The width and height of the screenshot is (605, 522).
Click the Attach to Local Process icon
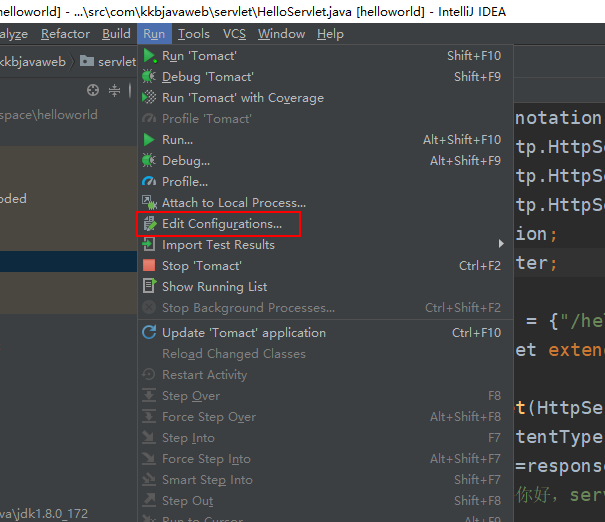click(x=149, y=202)
